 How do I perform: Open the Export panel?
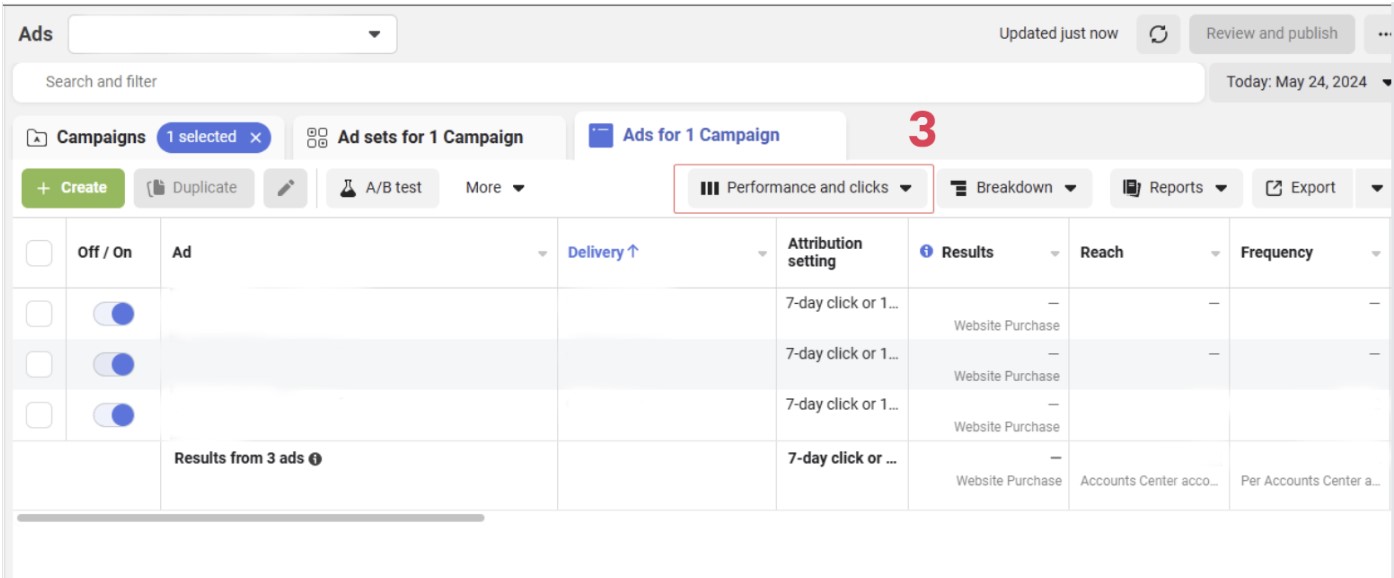click(1301, 187)
